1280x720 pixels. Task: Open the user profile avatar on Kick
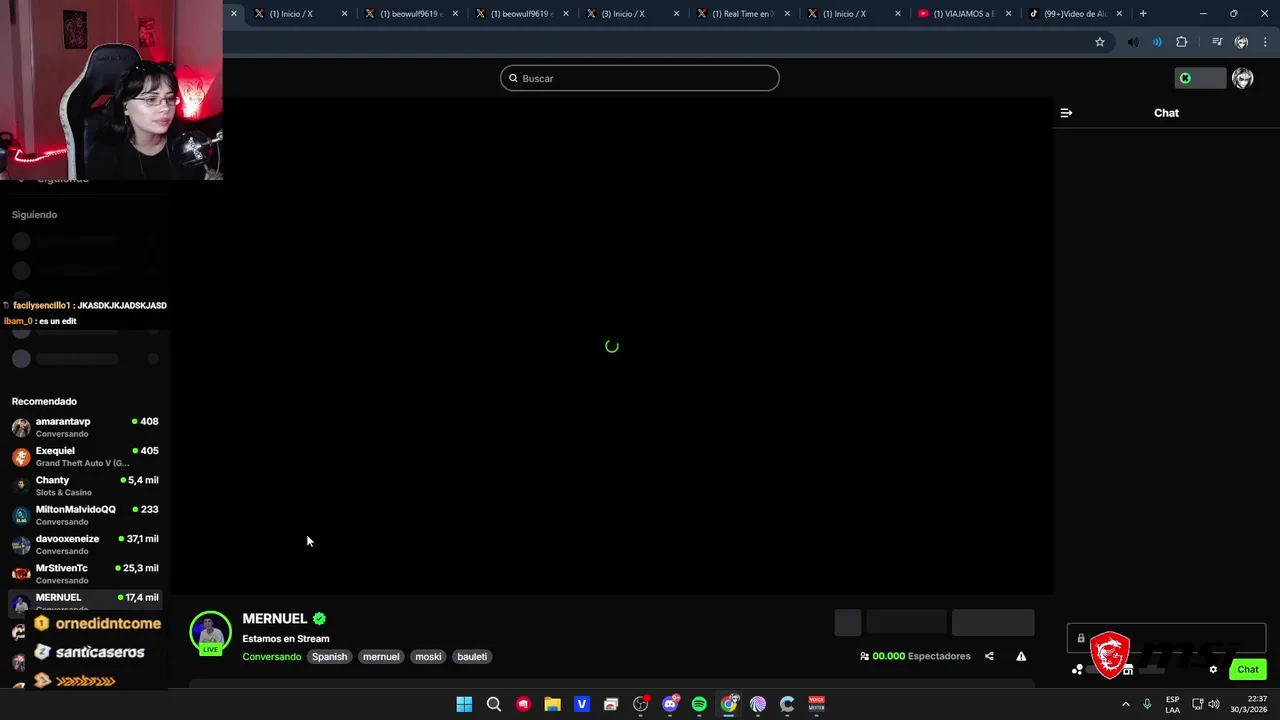(1243, 78)
